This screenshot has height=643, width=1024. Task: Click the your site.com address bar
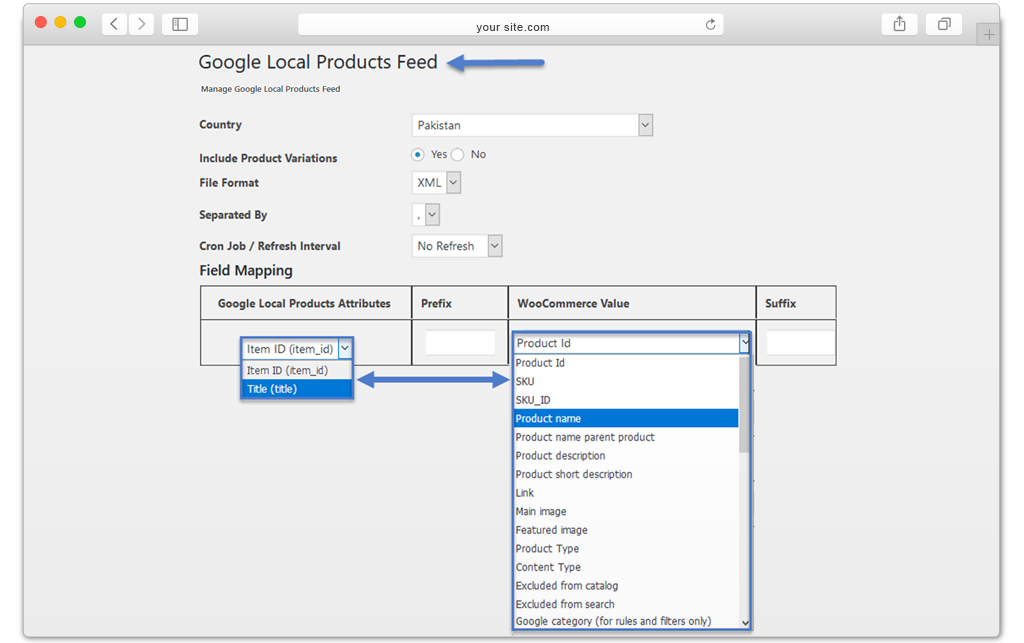click(x=511, y=25)
